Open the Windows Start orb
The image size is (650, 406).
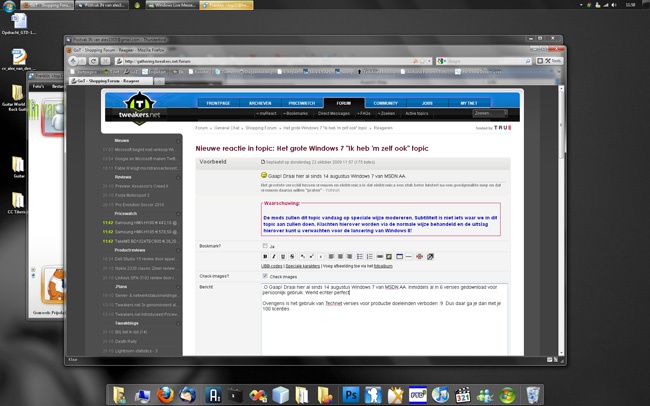coord(9,5)
